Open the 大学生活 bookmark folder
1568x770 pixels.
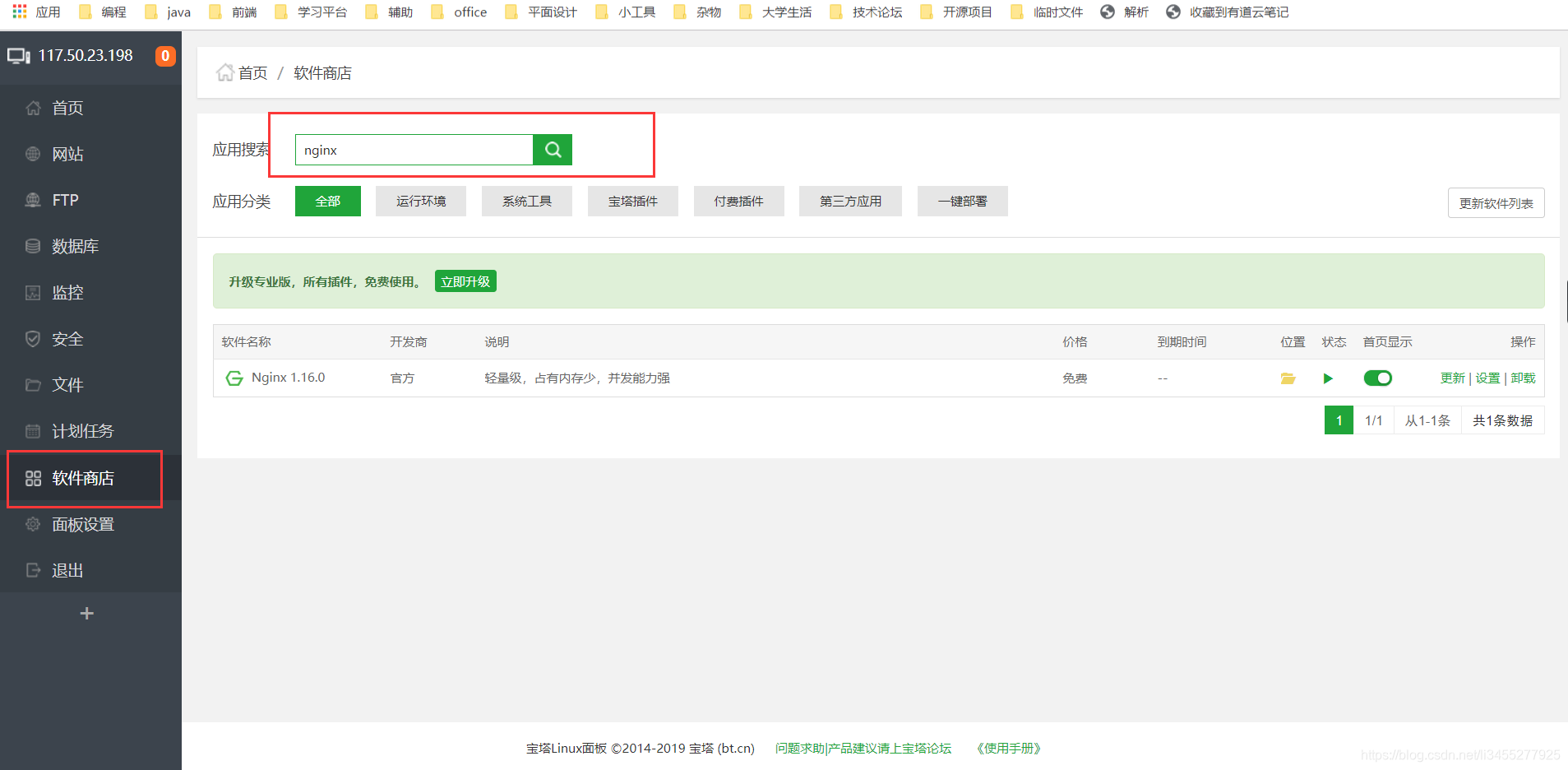point(775,12)
